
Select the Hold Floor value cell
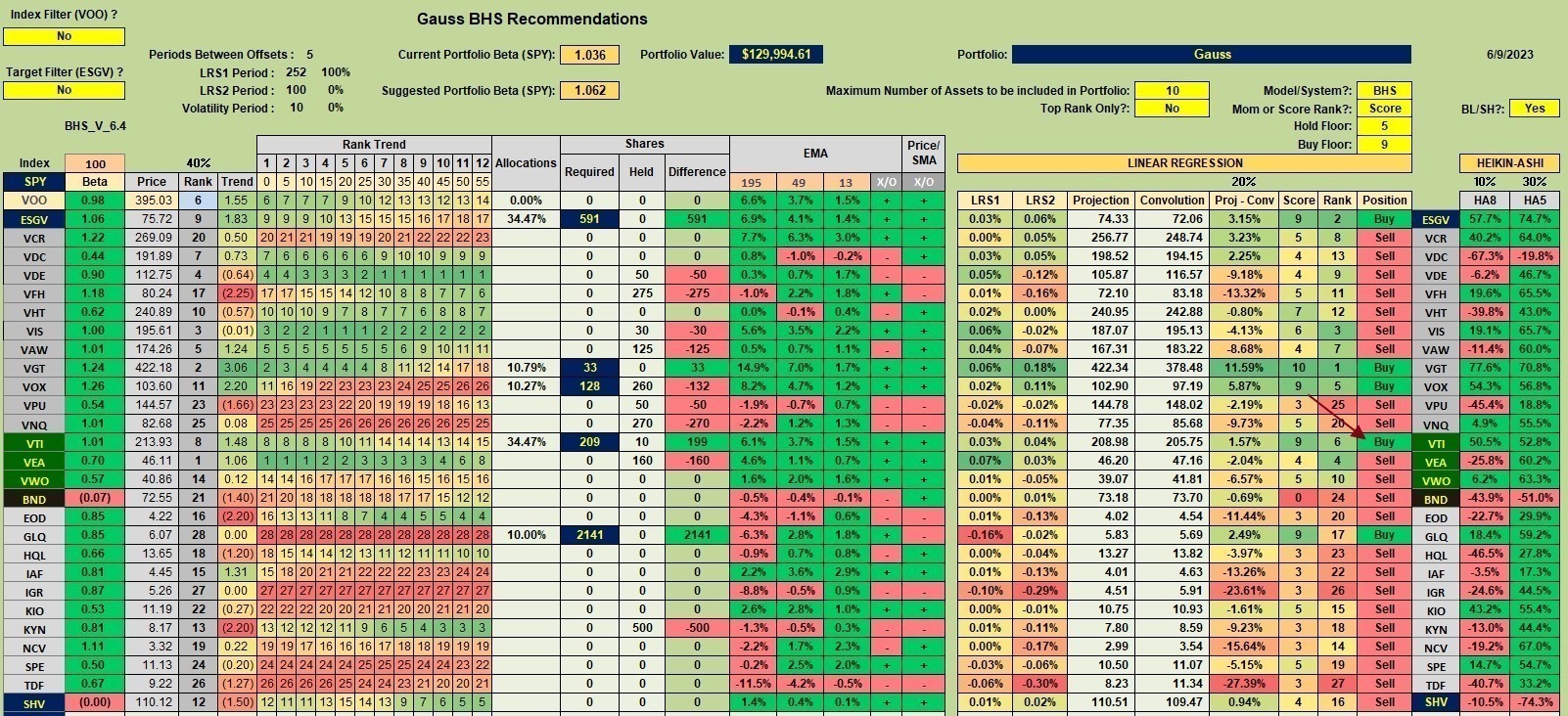tap(1385, 126)
